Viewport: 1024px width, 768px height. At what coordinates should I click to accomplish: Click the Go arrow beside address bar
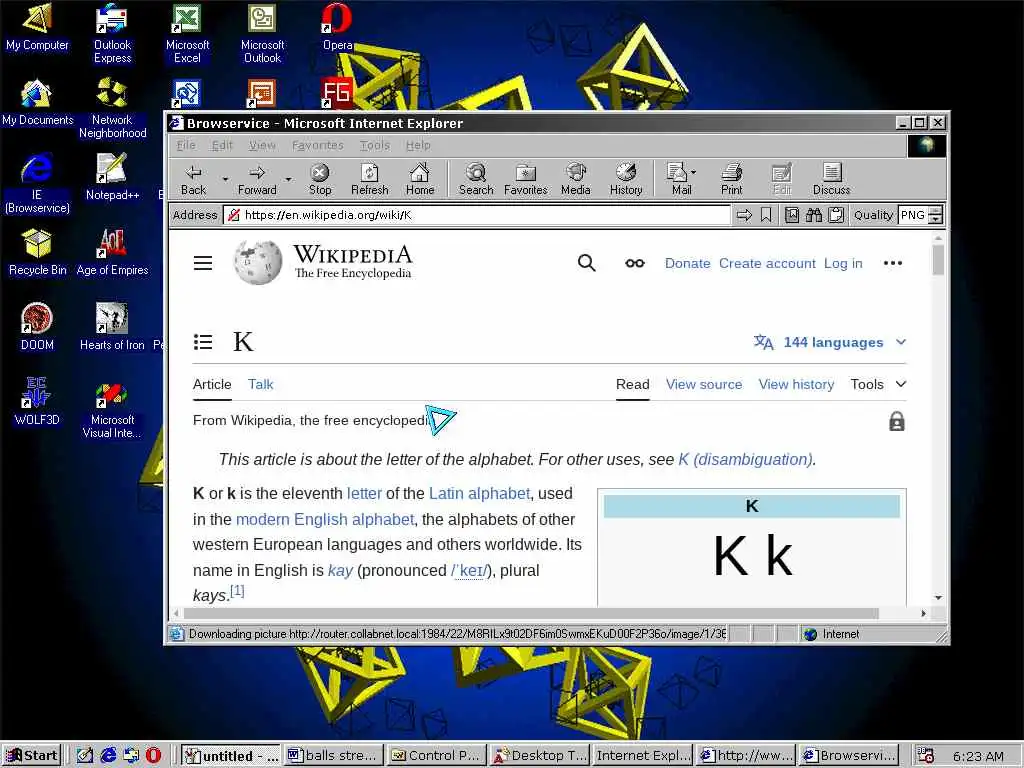744,215
